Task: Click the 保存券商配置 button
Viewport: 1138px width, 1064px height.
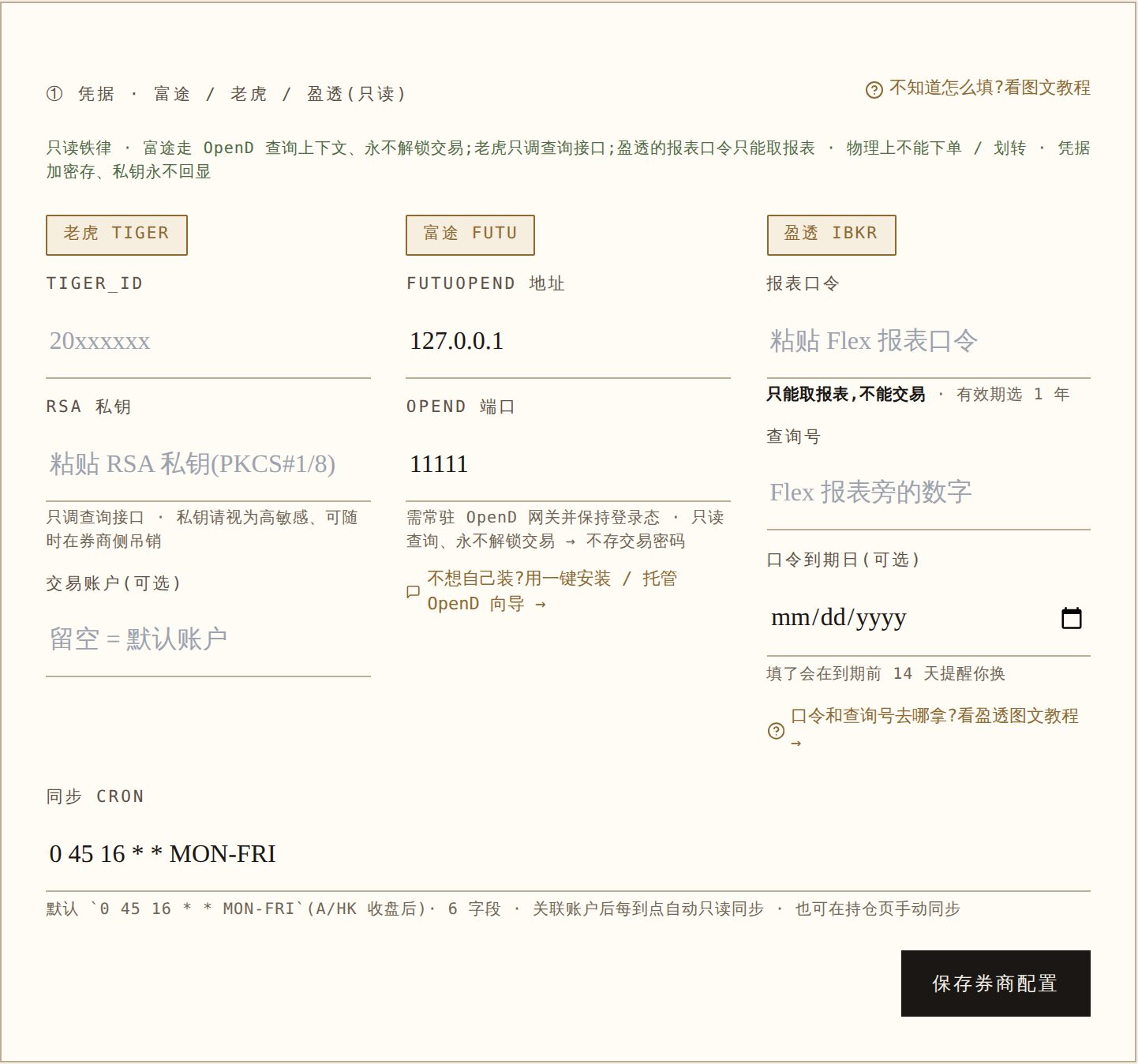Action: pos(995,983)
